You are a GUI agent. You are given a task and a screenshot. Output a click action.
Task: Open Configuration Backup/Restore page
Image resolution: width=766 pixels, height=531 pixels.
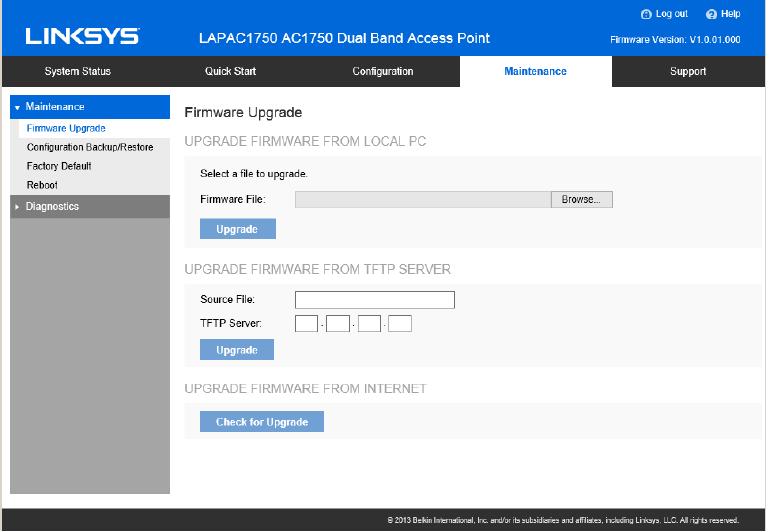click(x=90, y=147)
